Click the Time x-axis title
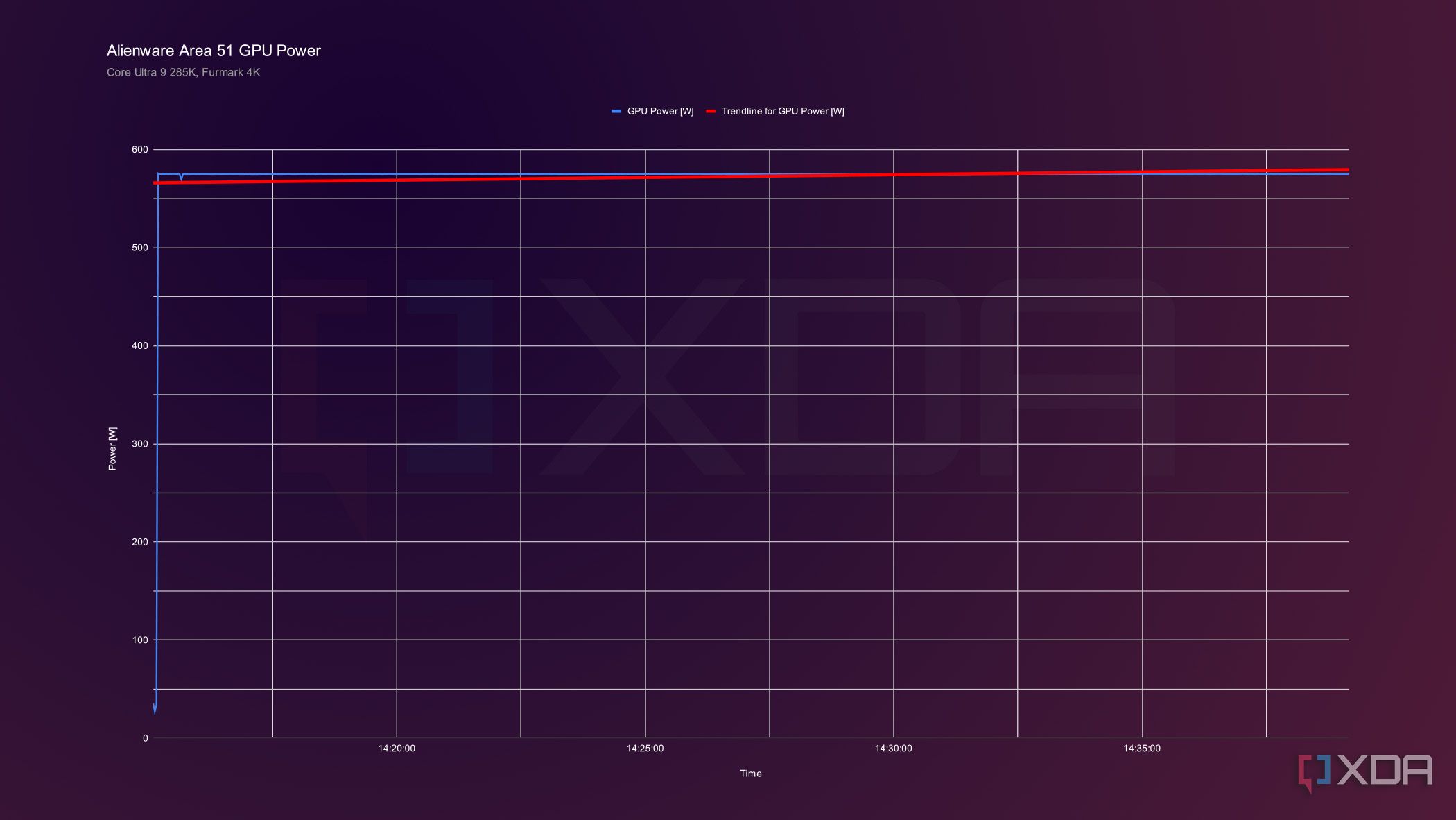1456x820 pixels. [x=751, y=774]
